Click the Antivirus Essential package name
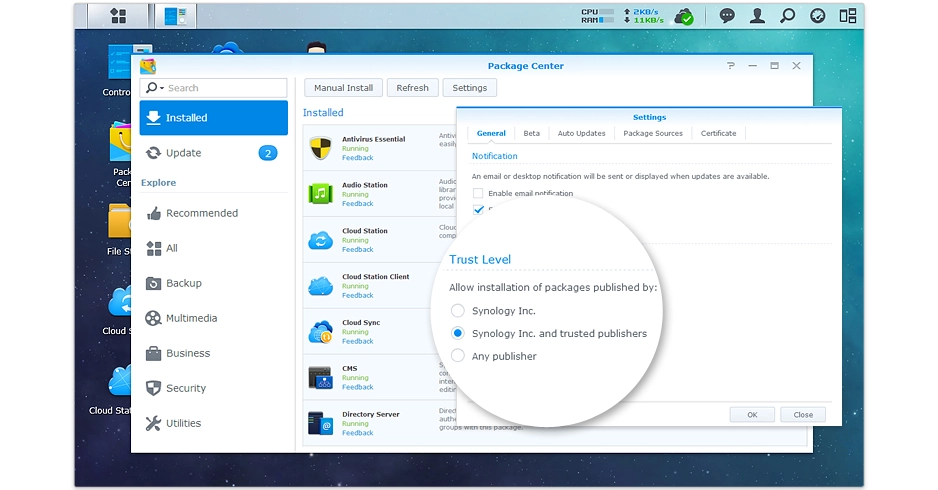Screen dimensions: 938x490 [x=373, y=139]
